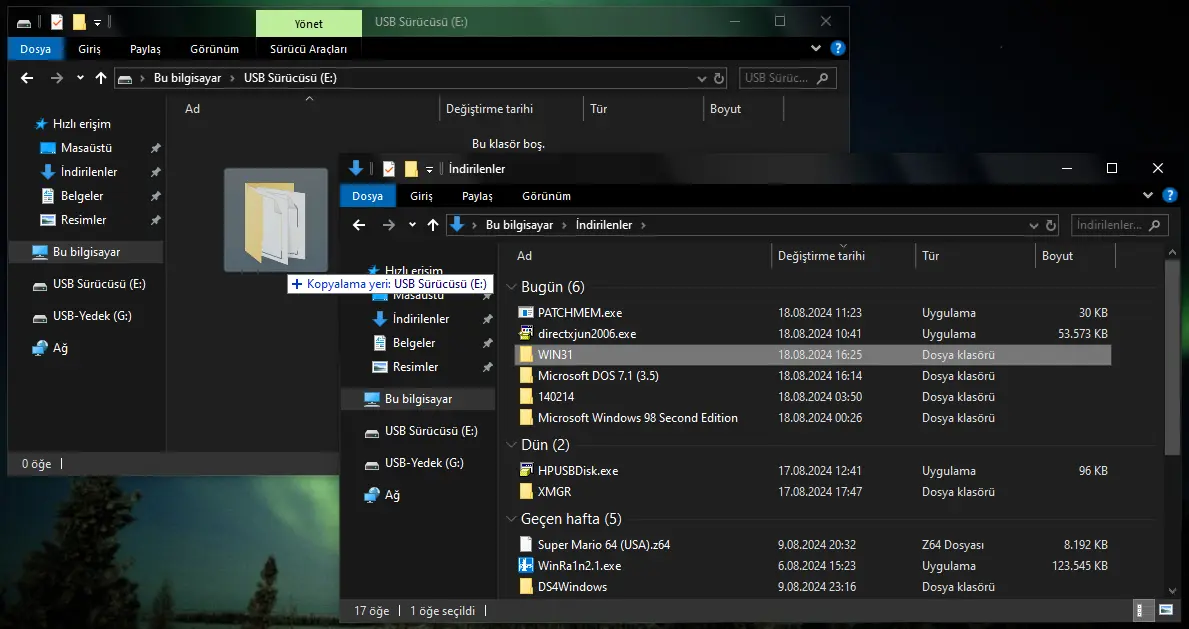
Task: Open Dosya tab in USB Sürücüsü window
Action: tap(36, 49)
